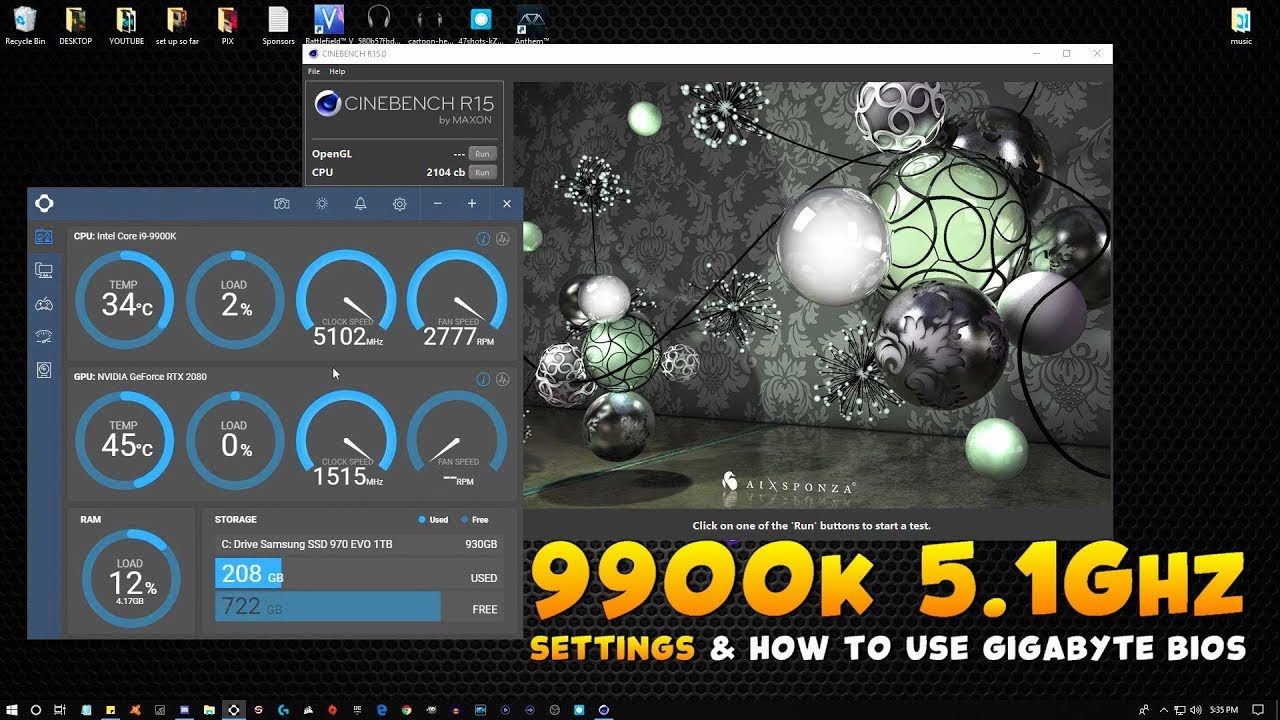
Task: Click the CPU clock speed 5102 MHz dial
Action: pyautogui.click(x=346, y=299)
